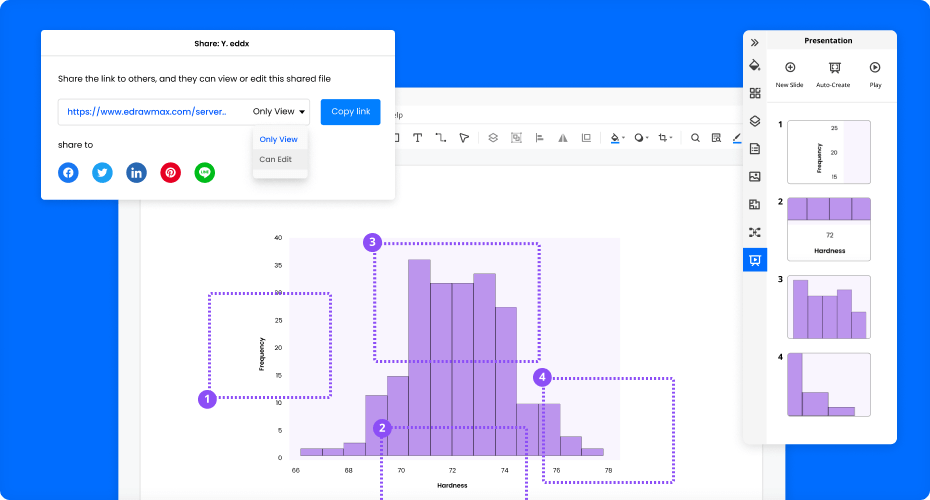Click the Size frame toolbar icon
This screenshot has width=930, height=500.
point(586,138)
